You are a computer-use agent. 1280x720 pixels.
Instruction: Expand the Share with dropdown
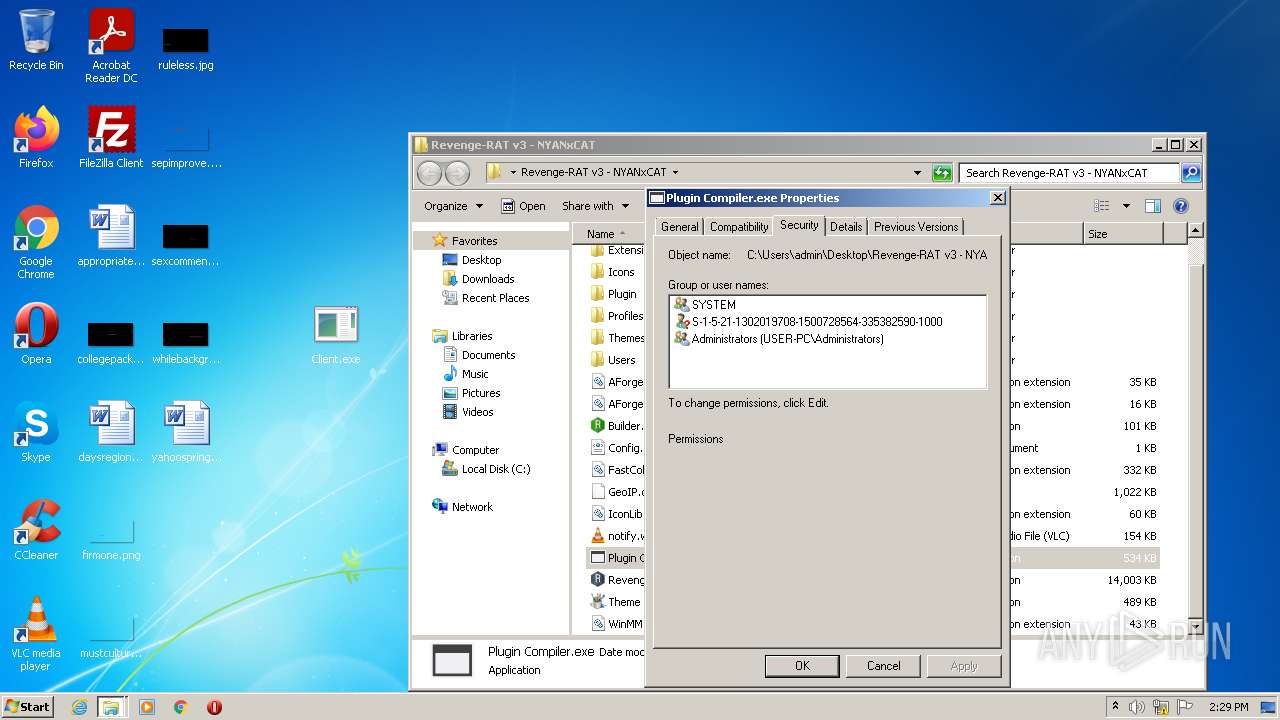[x=596, y=206]
